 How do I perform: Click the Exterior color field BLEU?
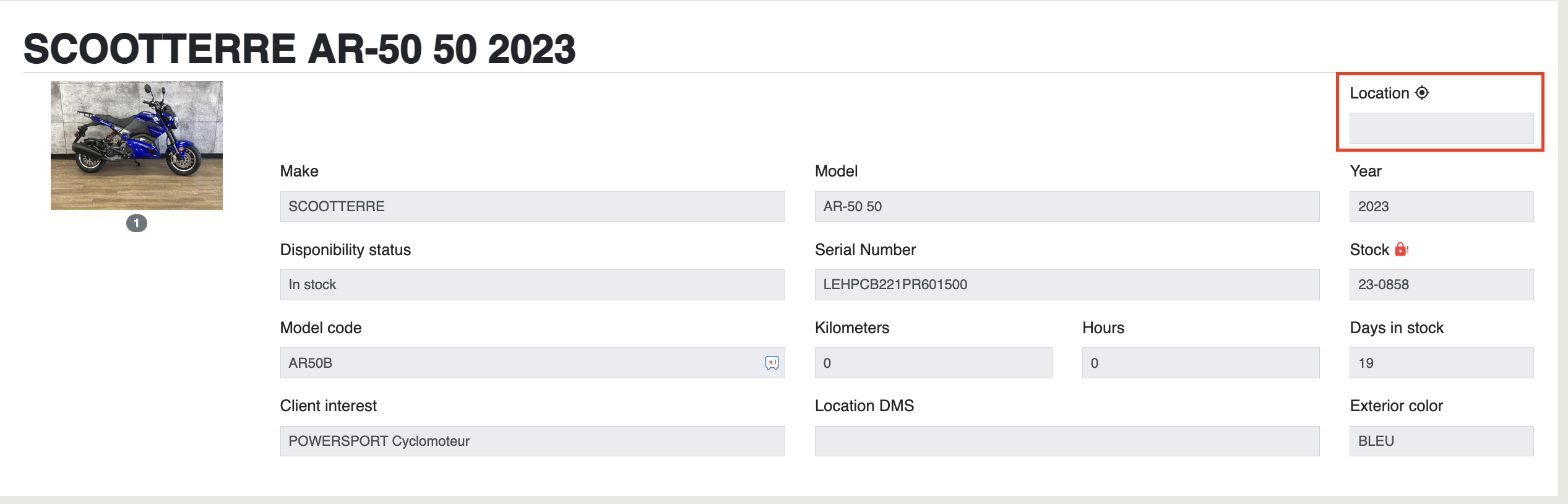pos(1441,441)
